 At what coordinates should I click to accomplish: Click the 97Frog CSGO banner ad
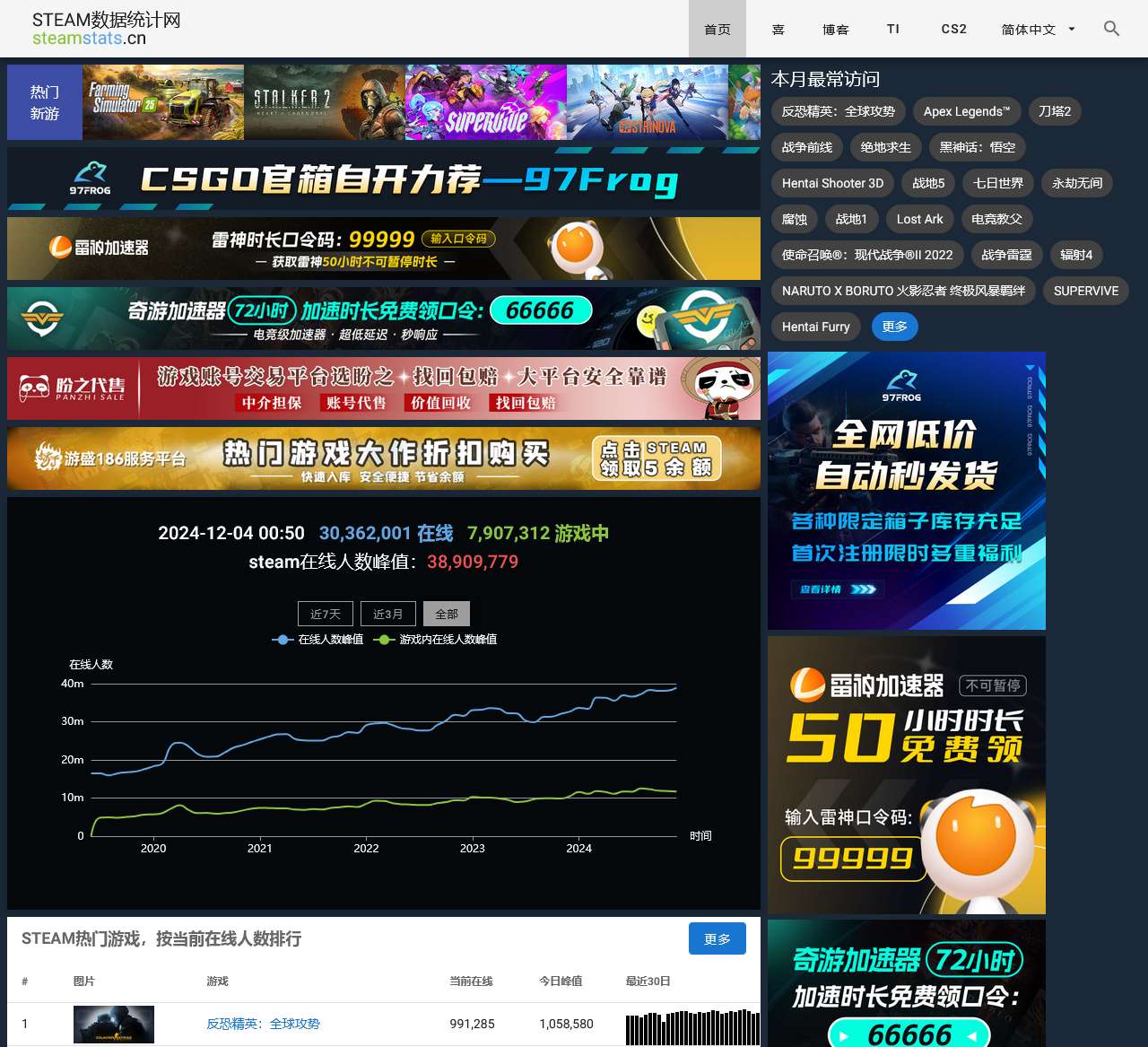click(384, 179)
